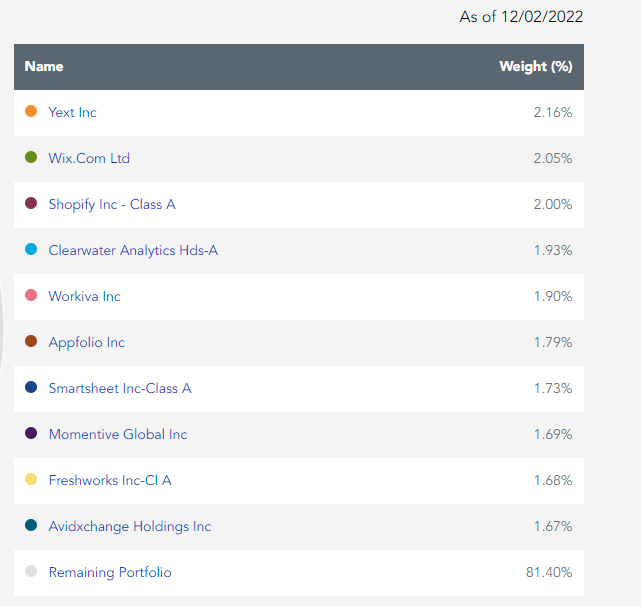Select Smartsheet Inc-Class A link

tap(120, 388)
